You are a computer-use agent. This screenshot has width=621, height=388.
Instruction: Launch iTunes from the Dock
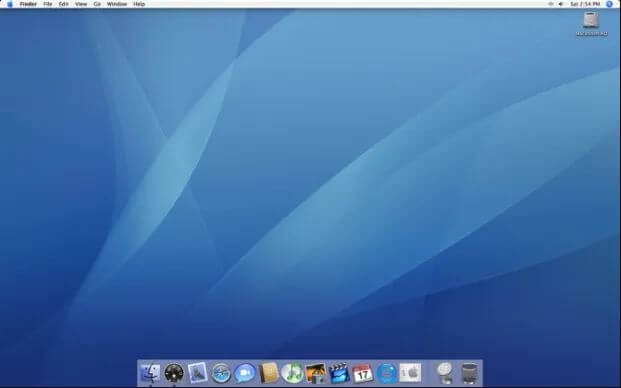pyautogui.click(x=292, y=373)
